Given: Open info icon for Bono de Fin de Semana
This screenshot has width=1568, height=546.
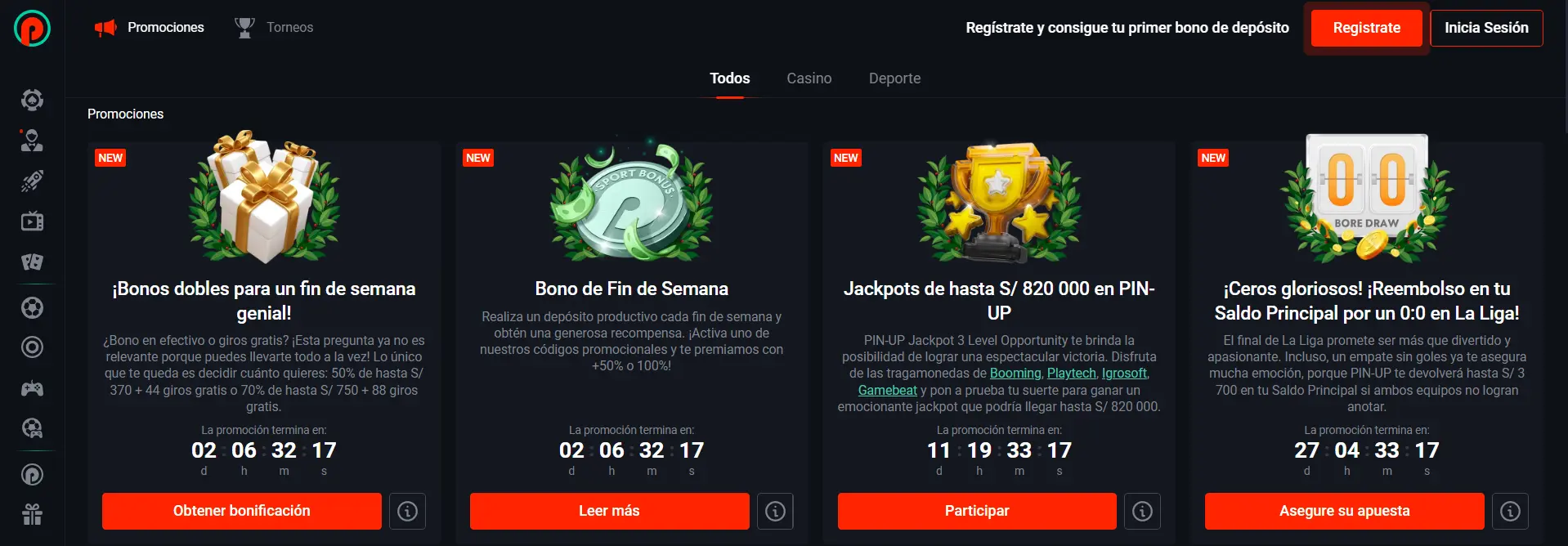Looking at the screenshot, I should (775, 511).
